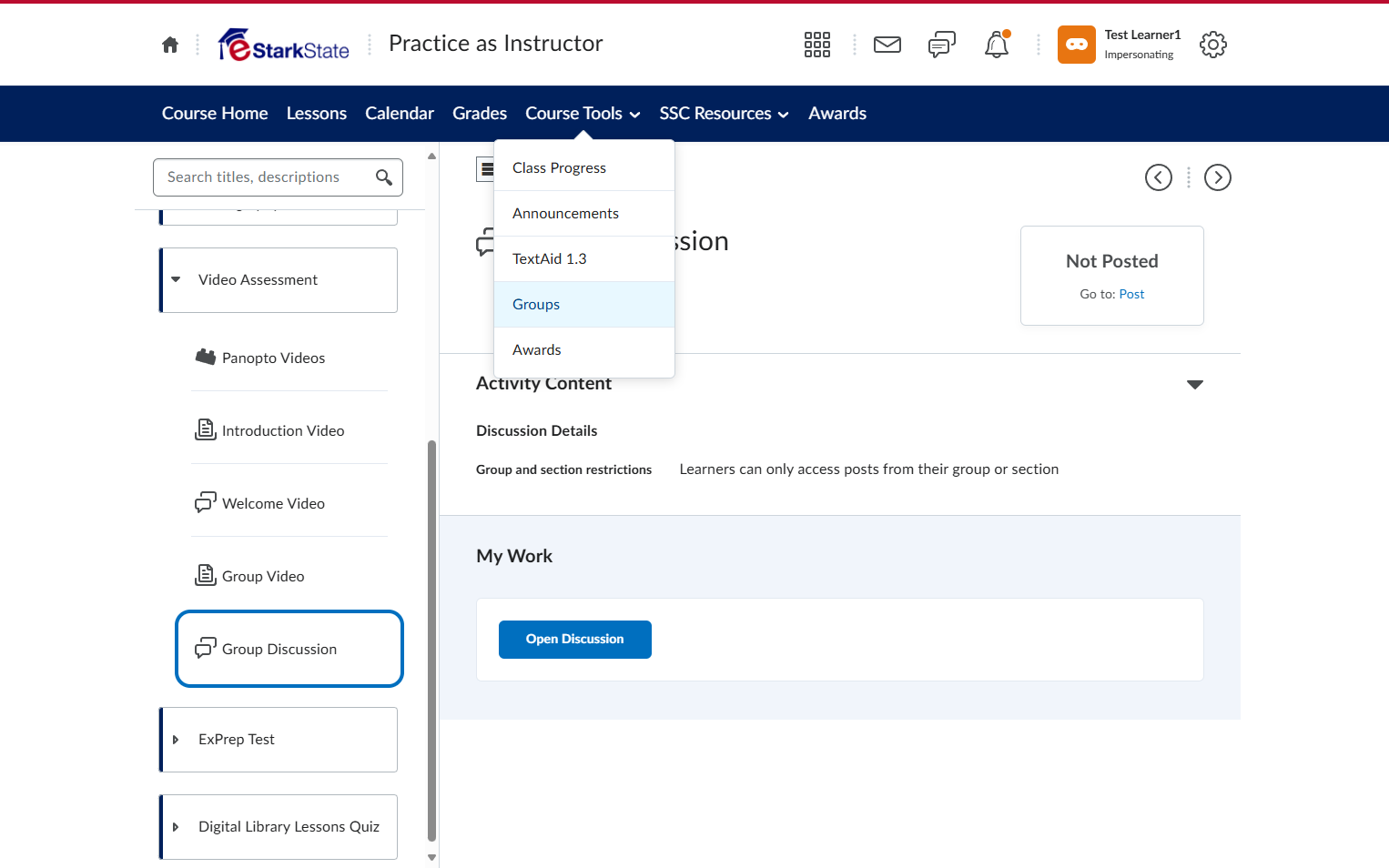Go to the home icon in header

coord(170,45)
